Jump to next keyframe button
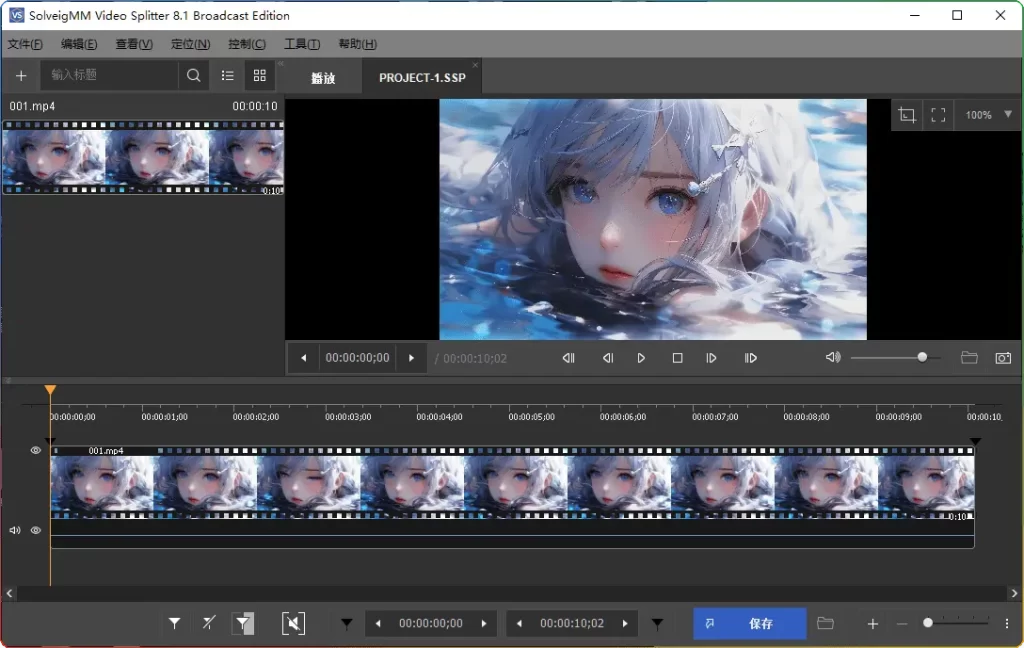The height and width of the screenshot is (648, 1024). (x=750, y=358)
